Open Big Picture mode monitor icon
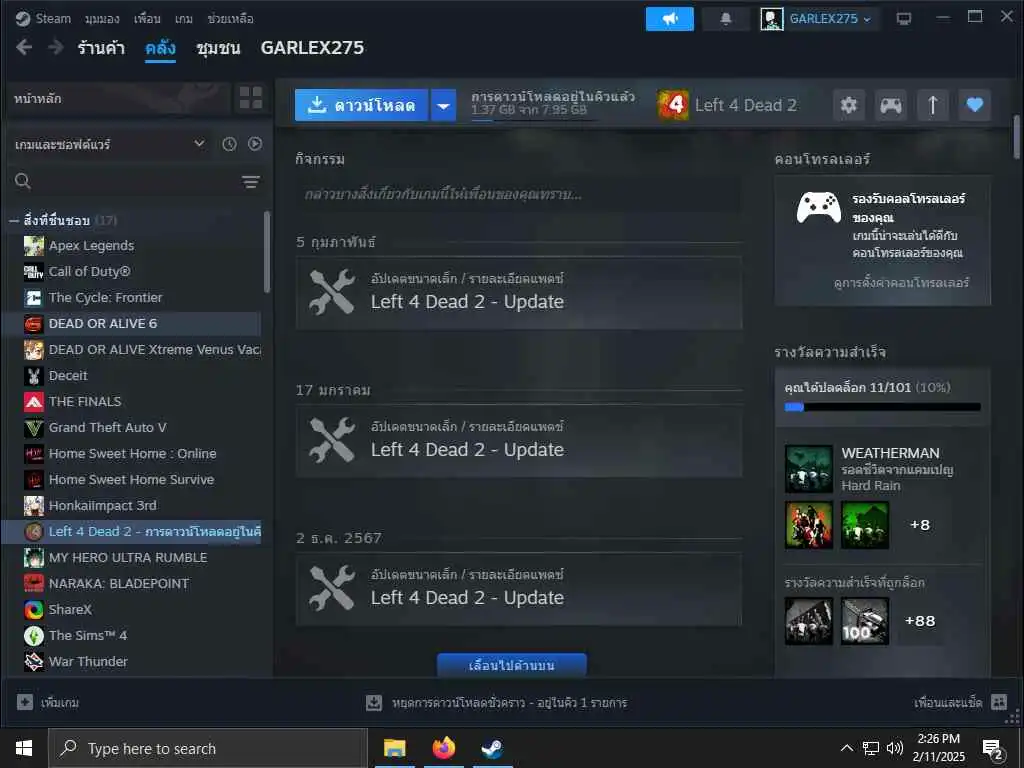Viewport: 1024px width, 768px height. pyautogui.click(x=904, y=19)
